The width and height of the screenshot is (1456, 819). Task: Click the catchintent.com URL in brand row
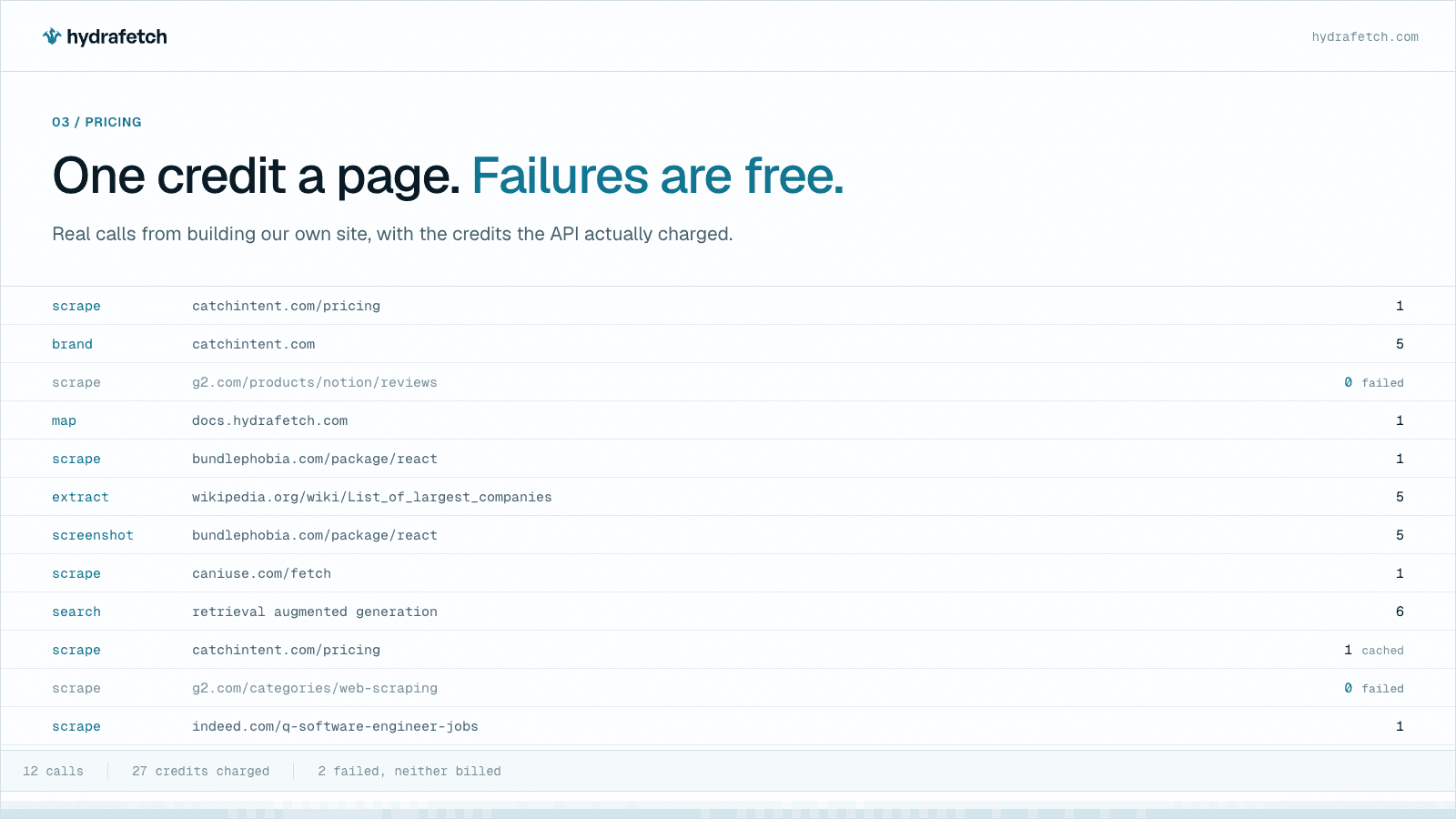tap(253, 344)
